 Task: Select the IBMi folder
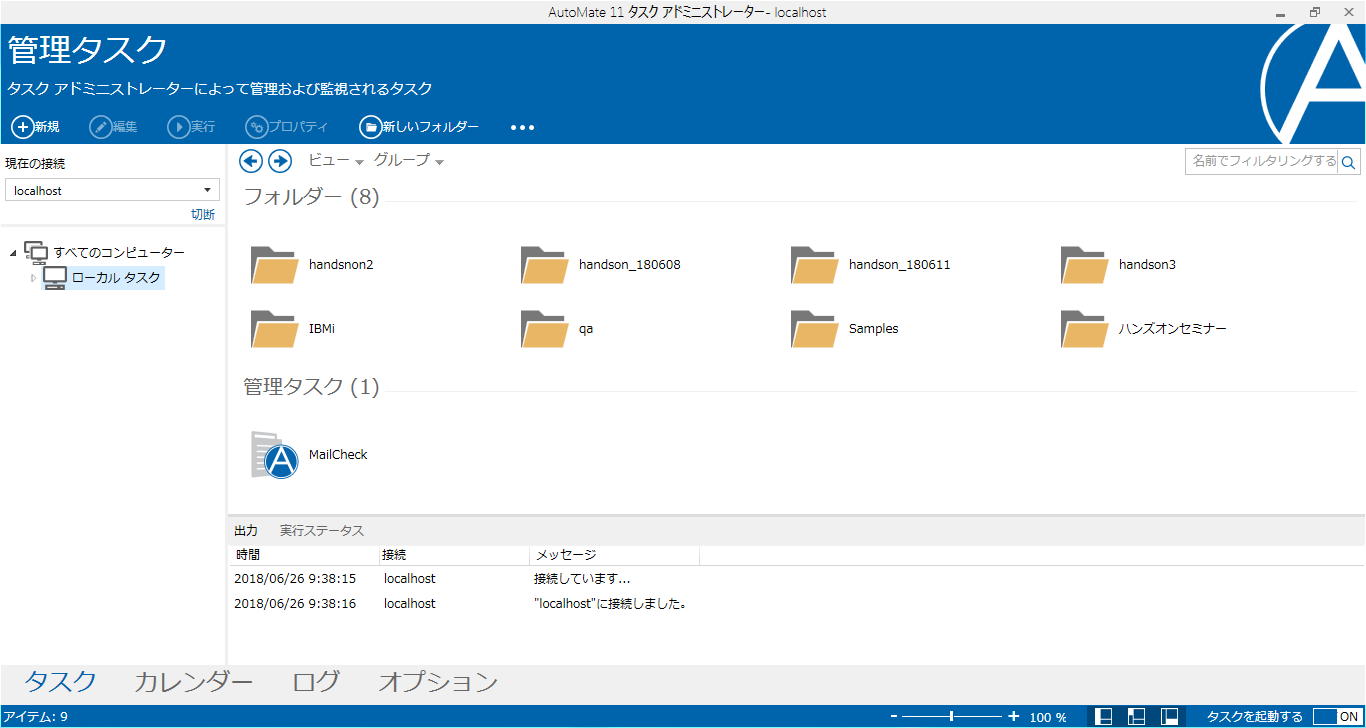(x=292, y=328)
